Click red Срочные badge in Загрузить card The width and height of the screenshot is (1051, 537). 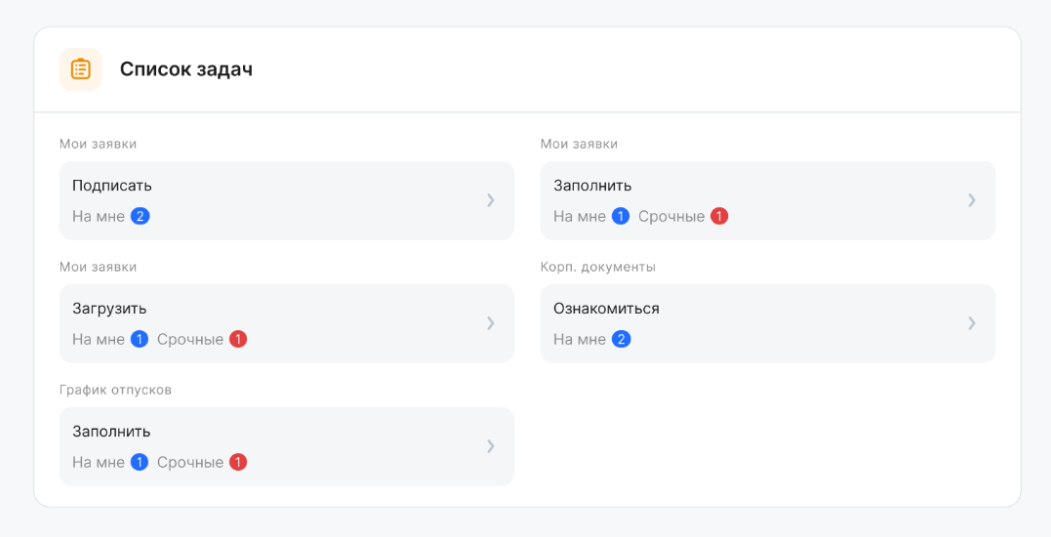tap(238, 339)
